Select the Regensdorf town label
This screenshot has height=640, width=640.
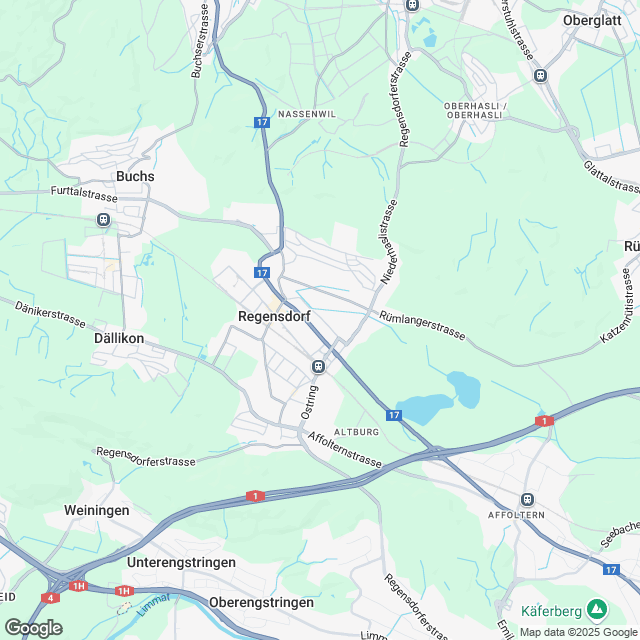(x=274, y=316)
